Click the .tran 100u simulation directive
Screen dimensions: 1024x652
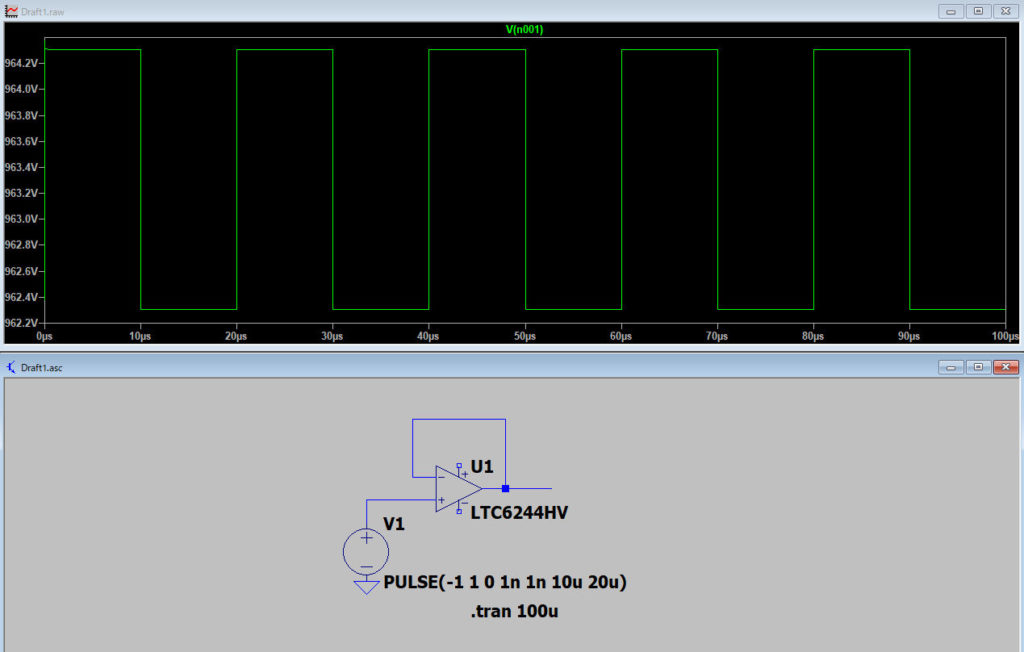pyautogui.click(x=513, y=611)
